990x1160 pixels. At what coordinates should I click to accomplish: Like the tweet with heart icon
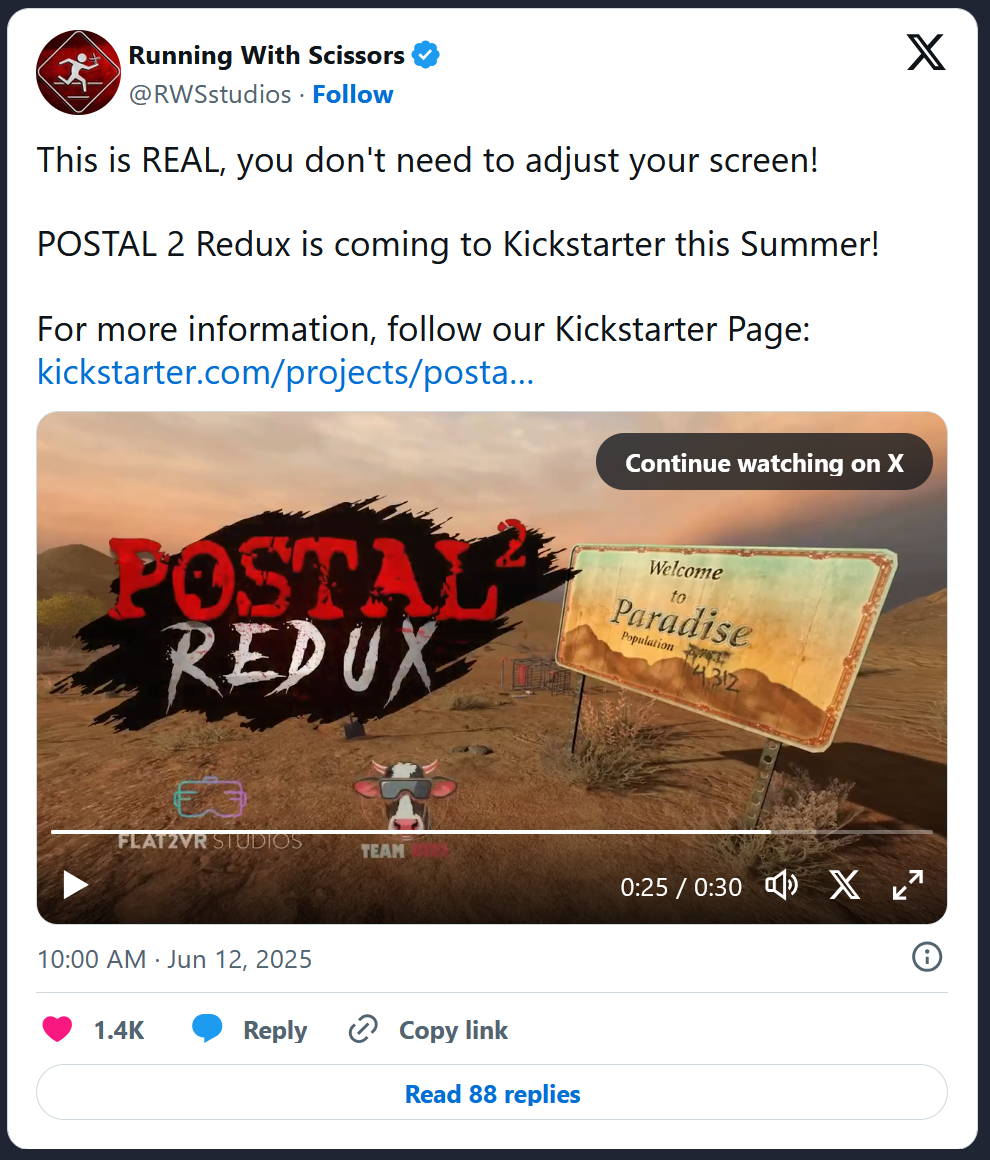[57, 1029]
